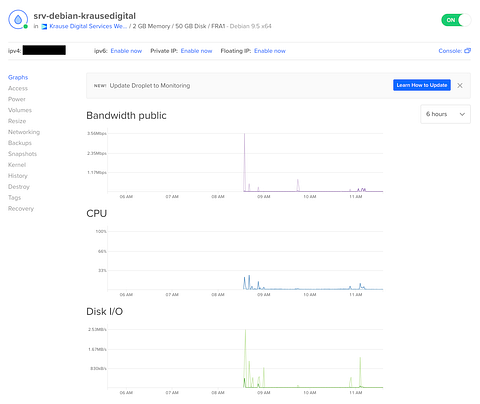This screenshot has height=404, width=480.
Task: Open the Snapshots section
Action: 22,154
